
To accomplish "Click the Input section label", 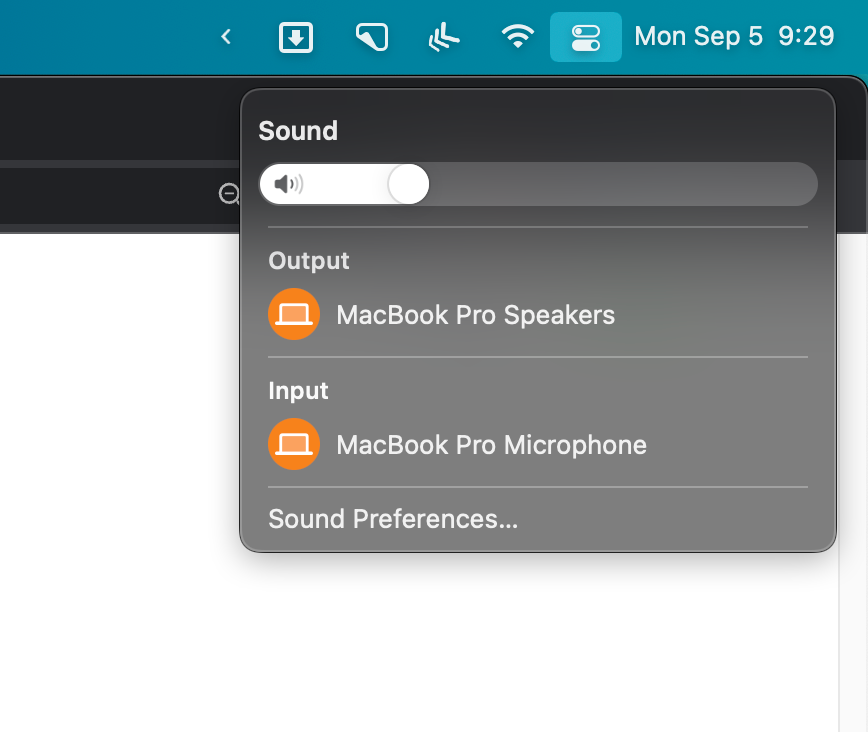I will point(298,391).
